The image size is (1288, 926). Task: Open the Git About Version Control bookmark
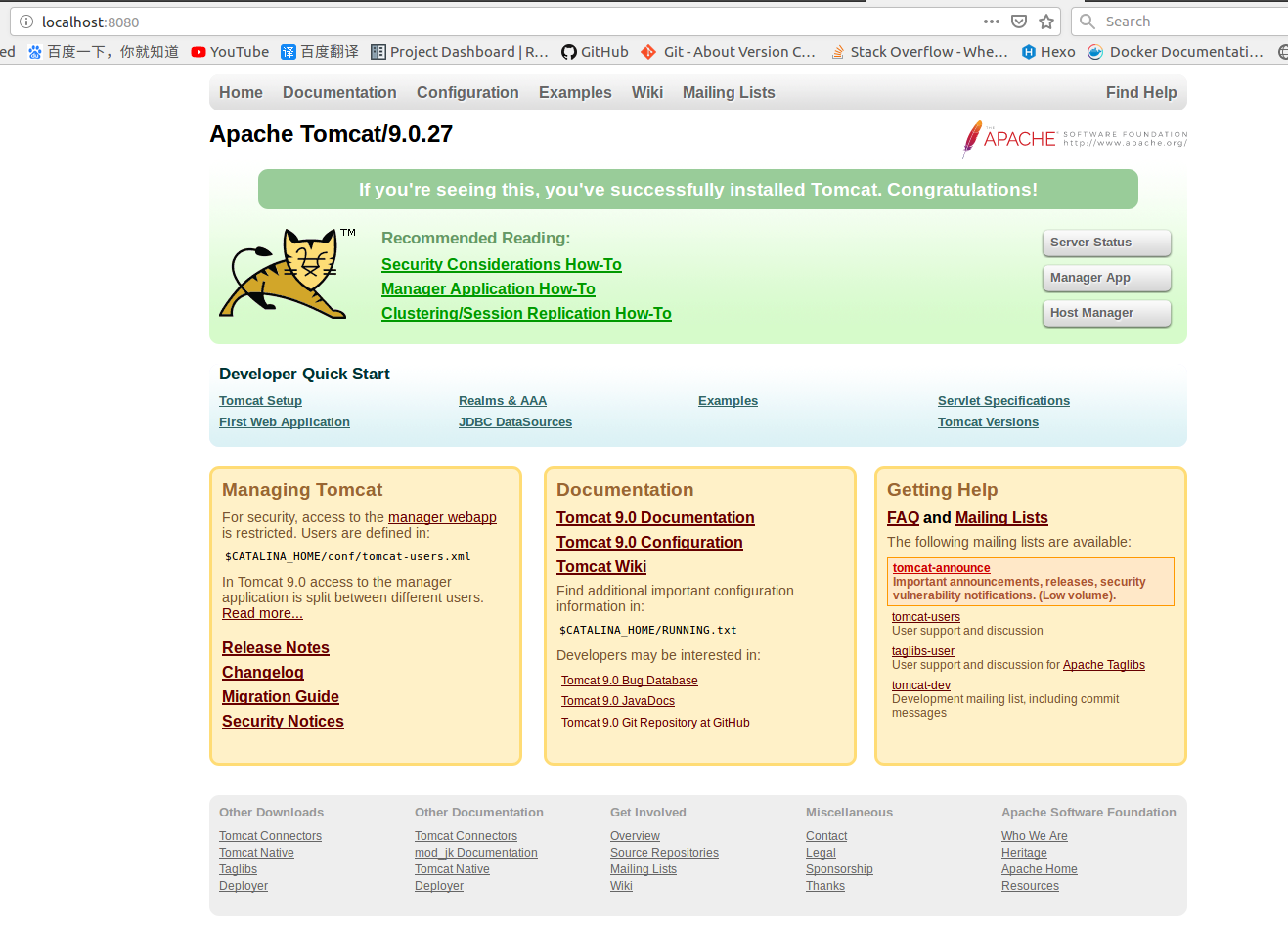click(728, 52)
